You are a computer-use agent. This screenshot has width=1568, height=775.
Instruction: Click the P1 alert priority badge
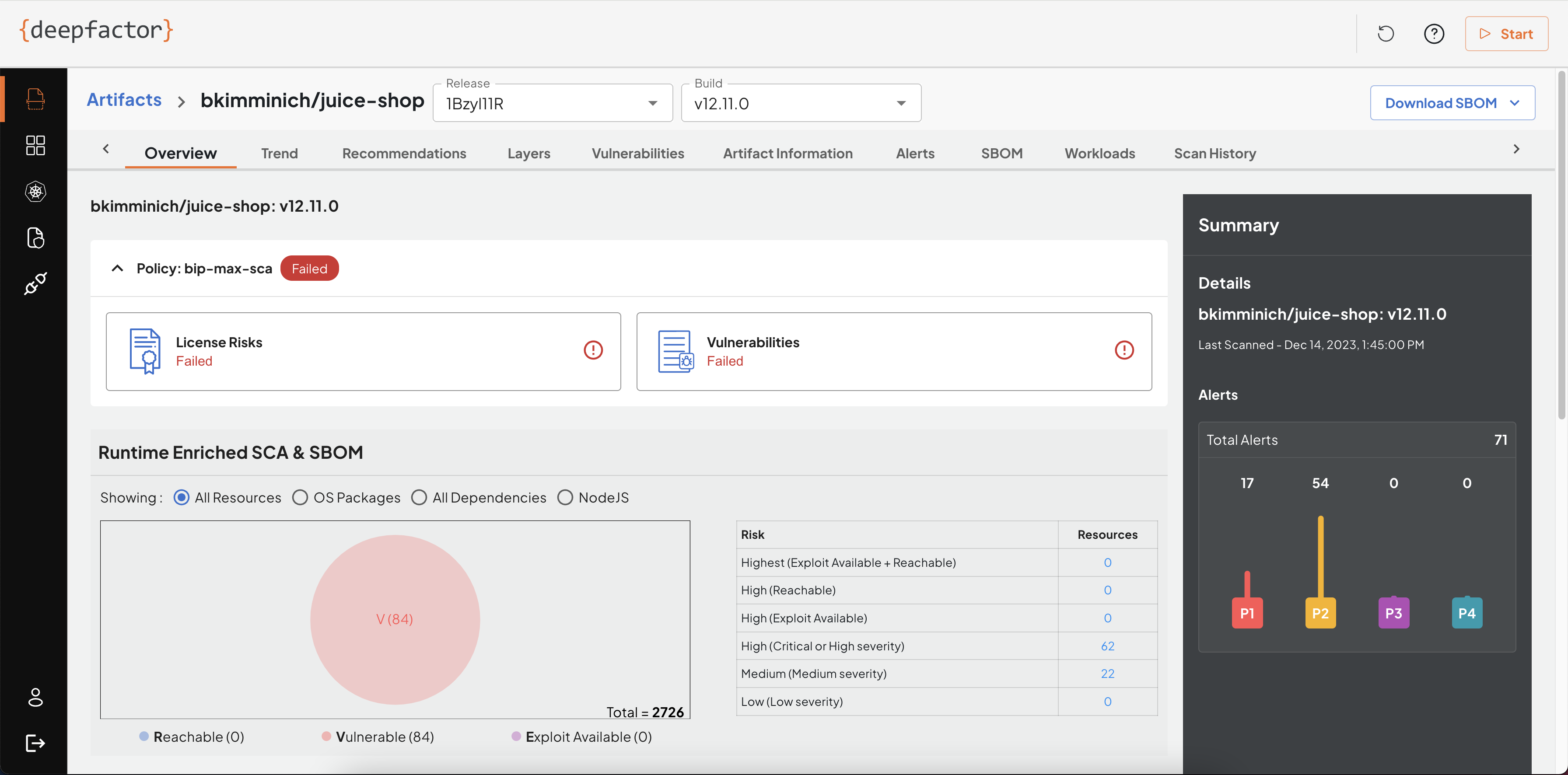pyautogui.click(x=1246, y=613)
